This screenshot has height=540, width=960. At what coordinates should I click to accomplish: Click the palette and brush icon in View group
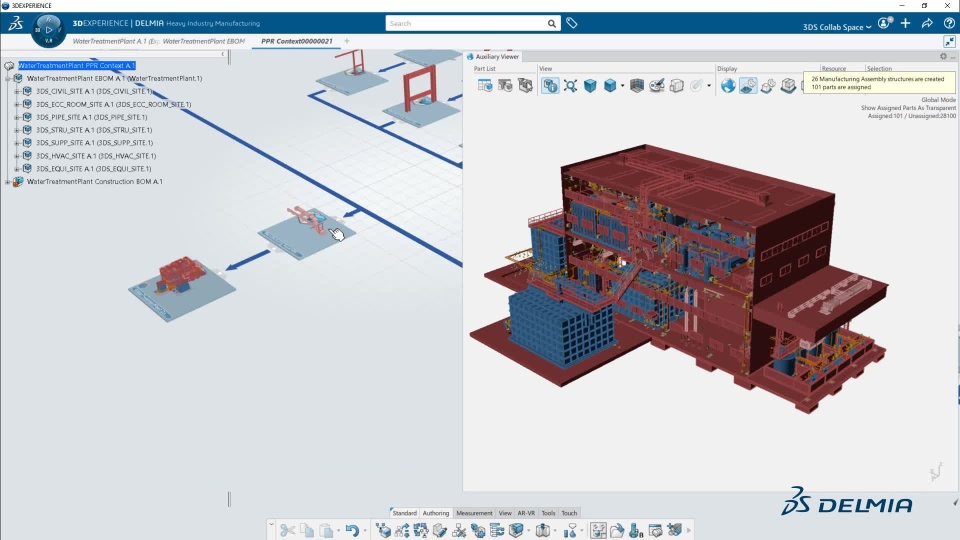pos(657,86)
